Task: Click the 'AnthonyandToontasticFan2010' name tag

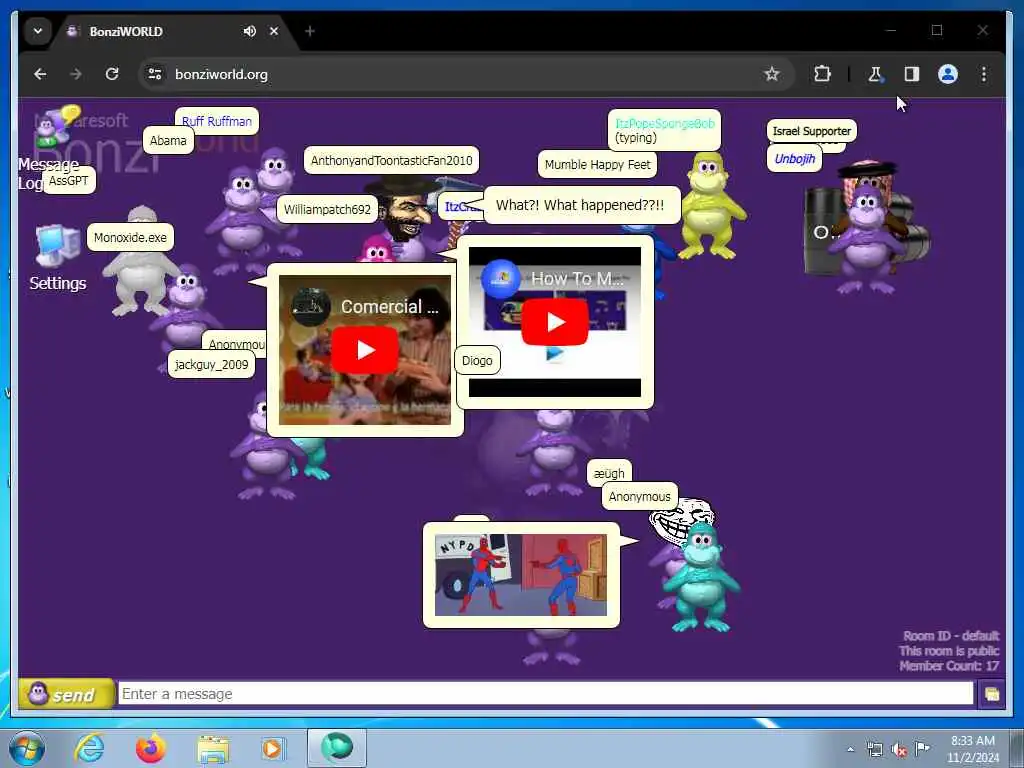Action: pos(391,161)
